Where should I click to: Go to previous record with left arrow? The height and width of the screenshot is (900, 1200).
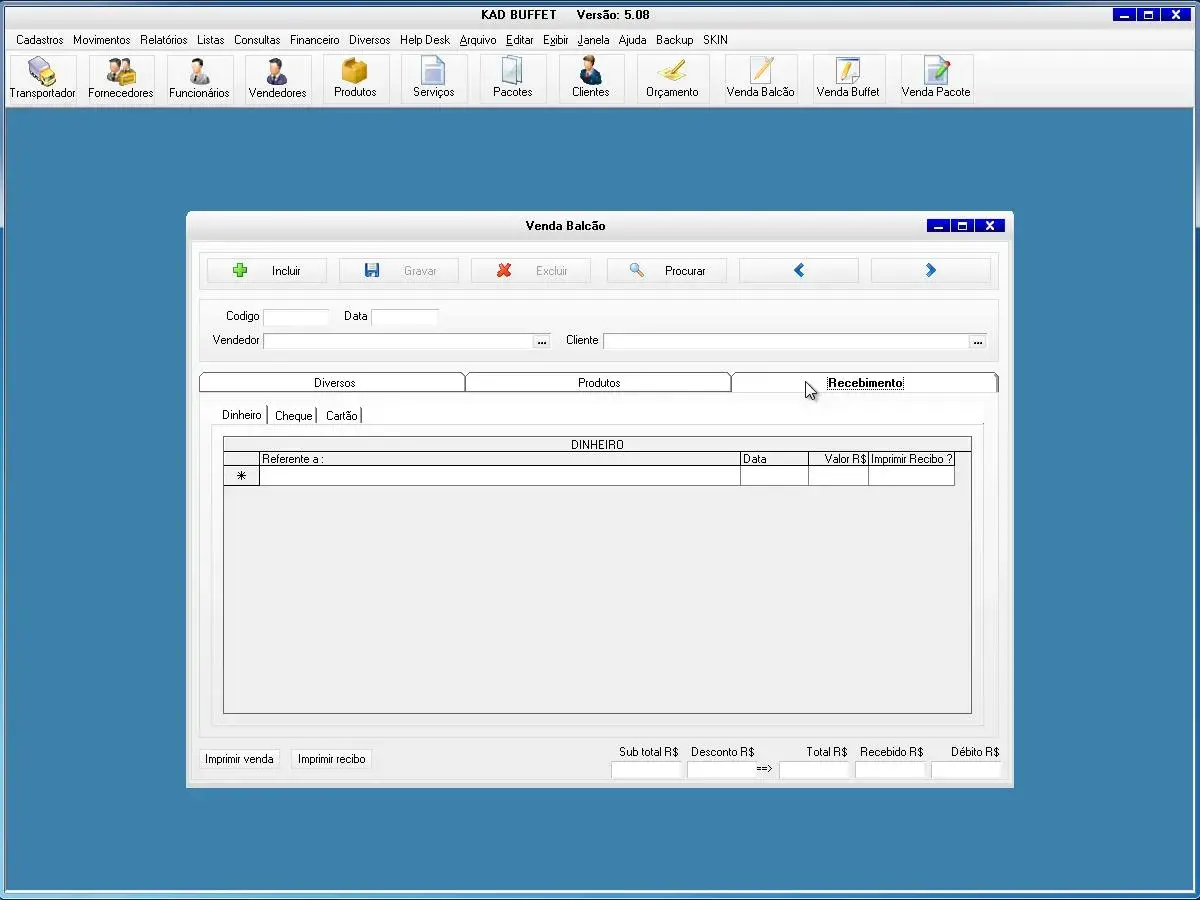pos(799,271)
